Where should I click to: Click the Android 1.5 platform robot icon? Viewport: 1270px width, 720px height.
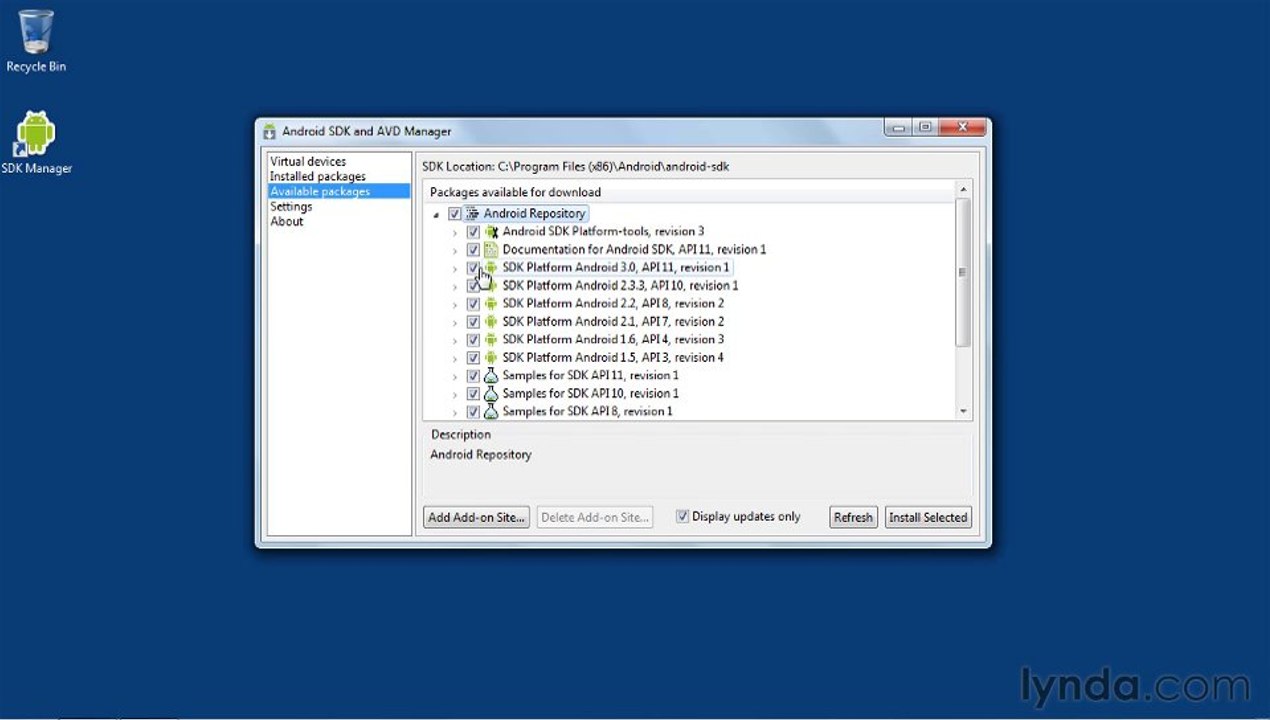click(491, 358)
